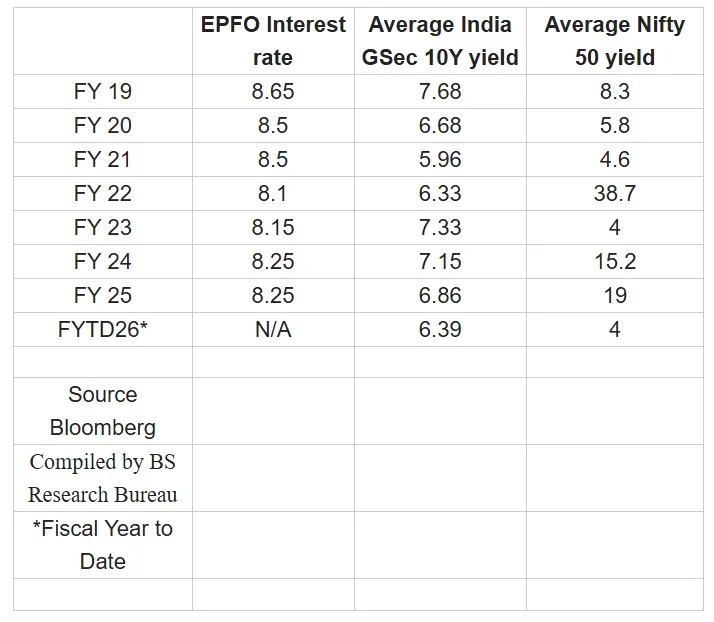
Task: Select the 15.2 Nifty yield cell
Action: tap(614, 262)
